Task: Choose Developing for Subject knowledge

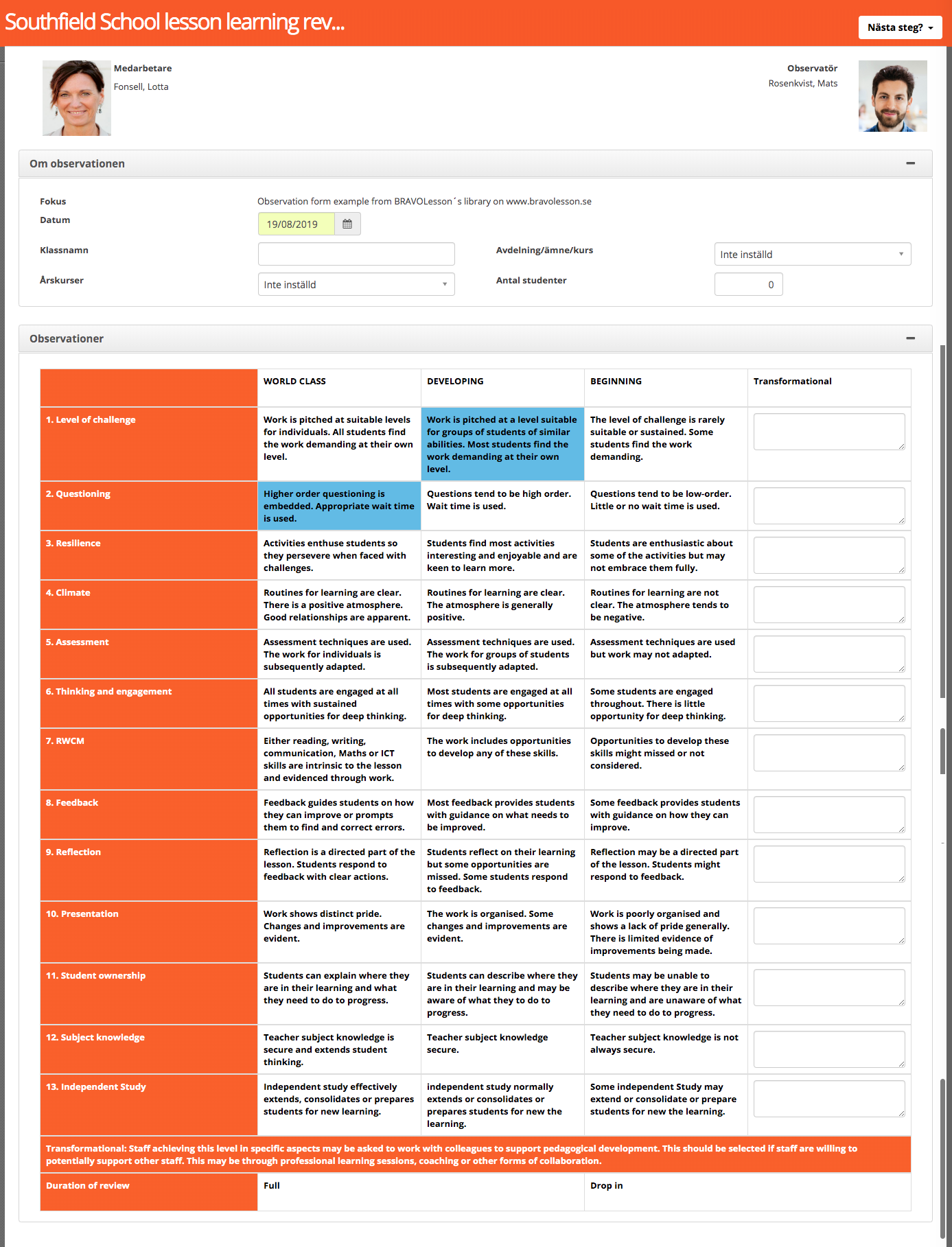Action: [502, 1049]
